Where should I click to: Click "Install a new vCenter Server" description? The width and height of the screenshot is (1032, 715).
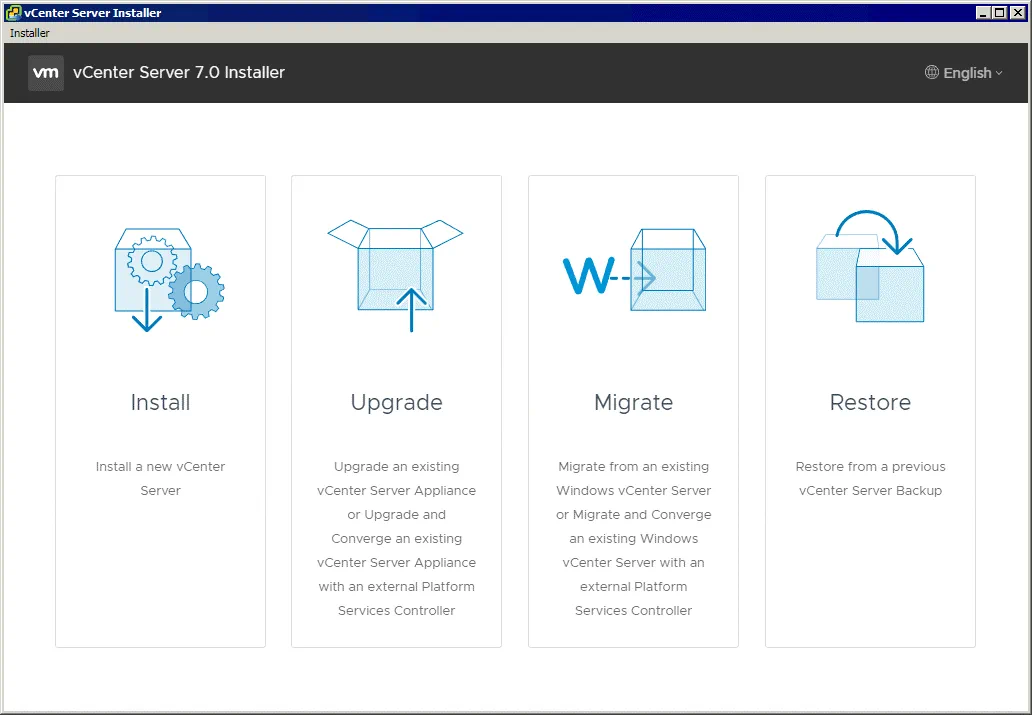tap(160, 479)
